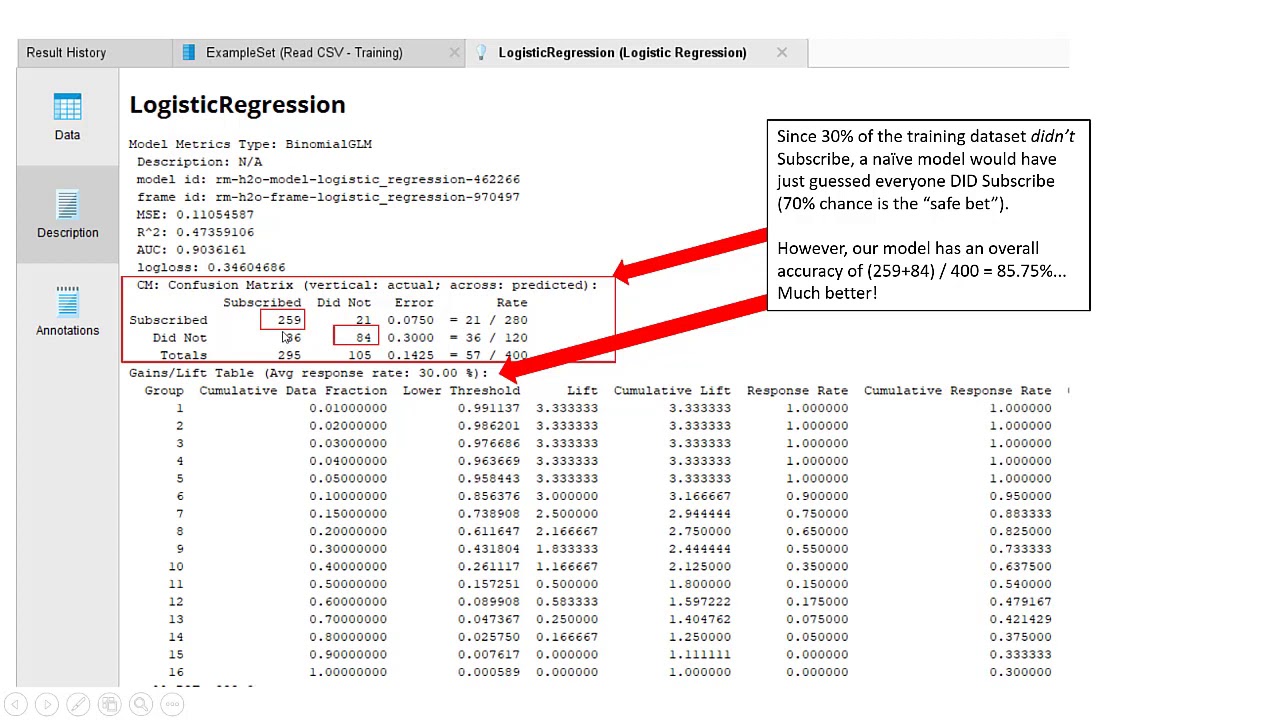Image resolution: width=1280 pixels, height=720 pixels.
Task: Click the 'Gains/Lift Table' header line
Action: 308,373
